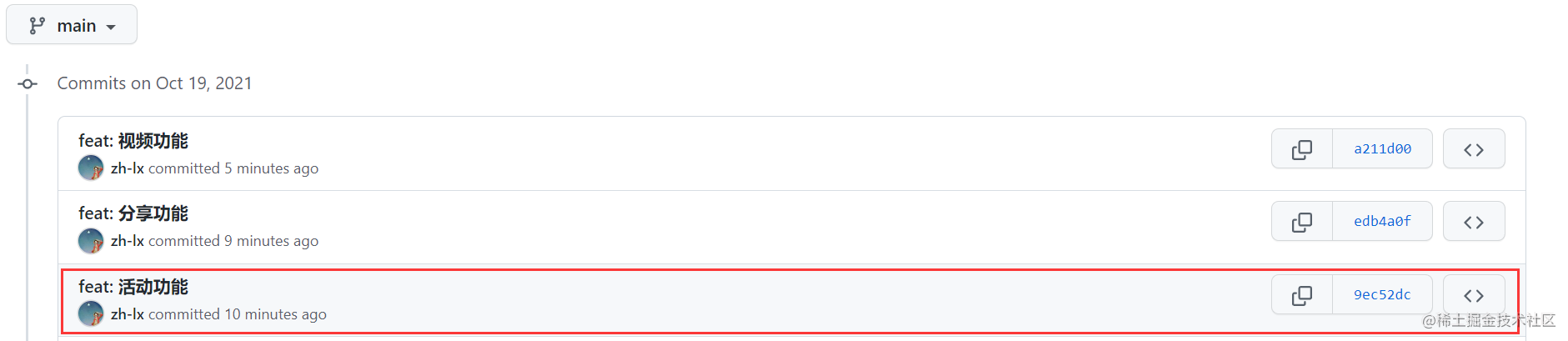Copy full SHA for commit a211d00
The image size is (1568, 341).
(x=1302, y=149)
